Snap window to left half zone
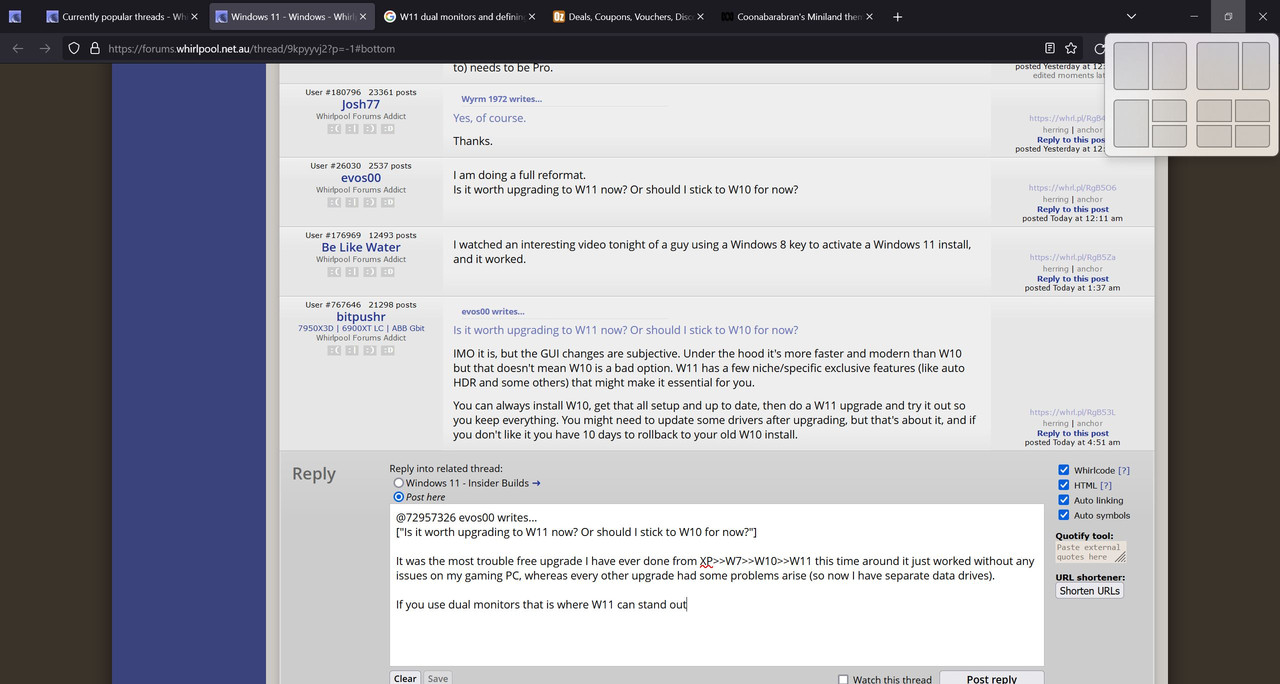Screen dimensions: 1280x684 point(1131,66)
